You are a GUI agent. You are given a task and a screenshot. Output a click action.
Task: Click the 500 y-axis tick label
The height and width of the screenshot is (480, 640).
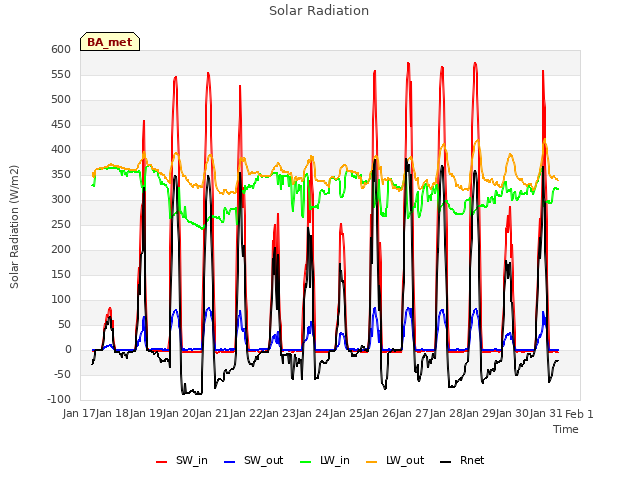[61, 100]
